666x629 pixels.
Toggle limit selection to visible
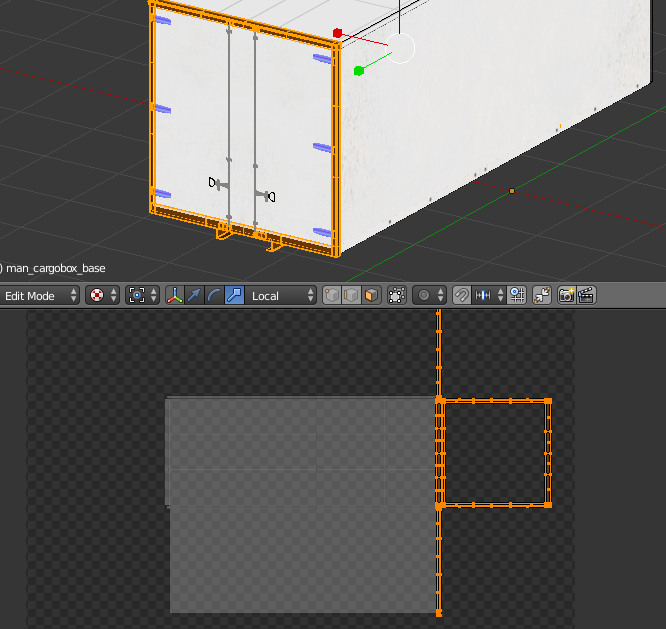click(397, 295)
